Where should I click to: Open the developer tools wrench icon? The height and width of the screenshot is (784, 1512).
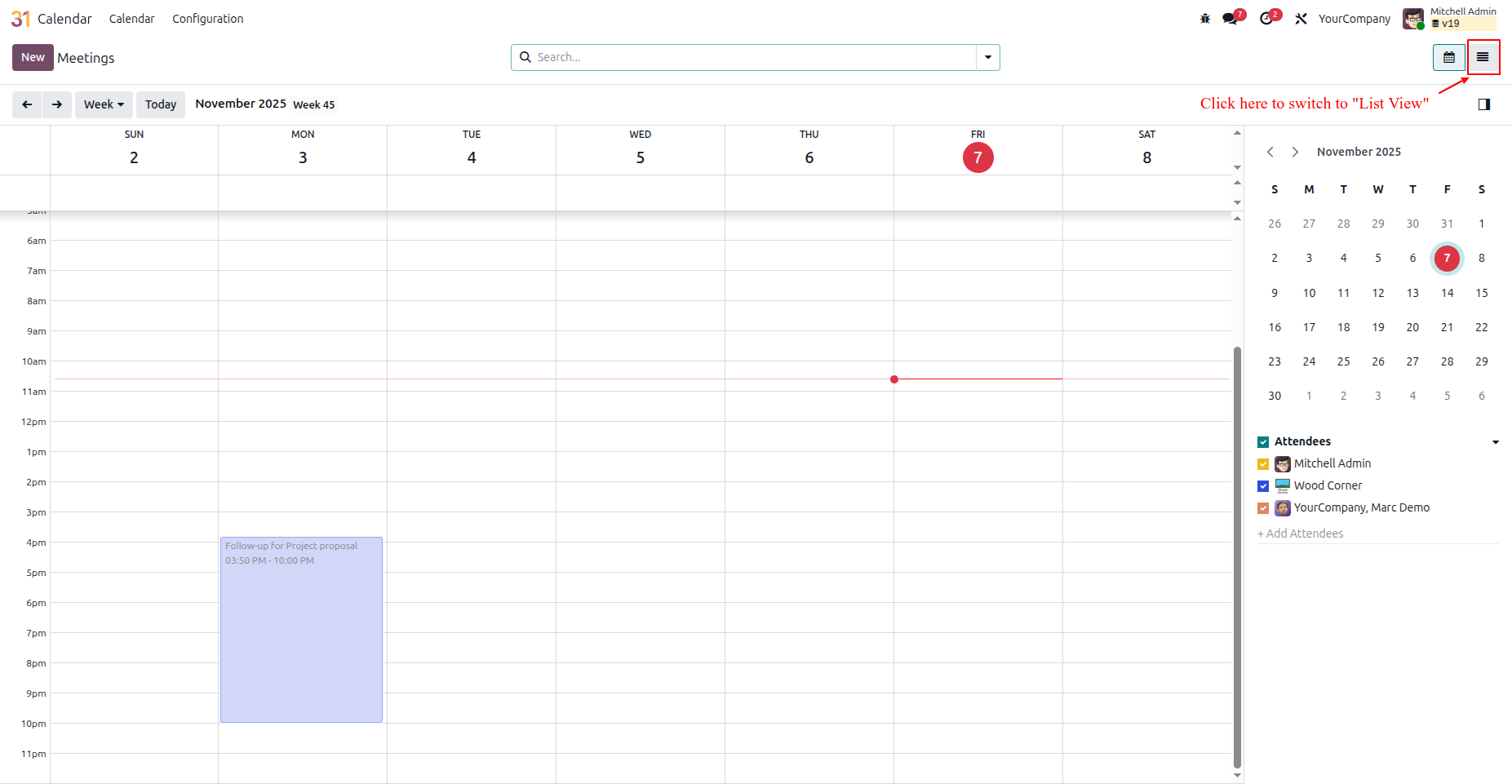[x=1301, y=19]
